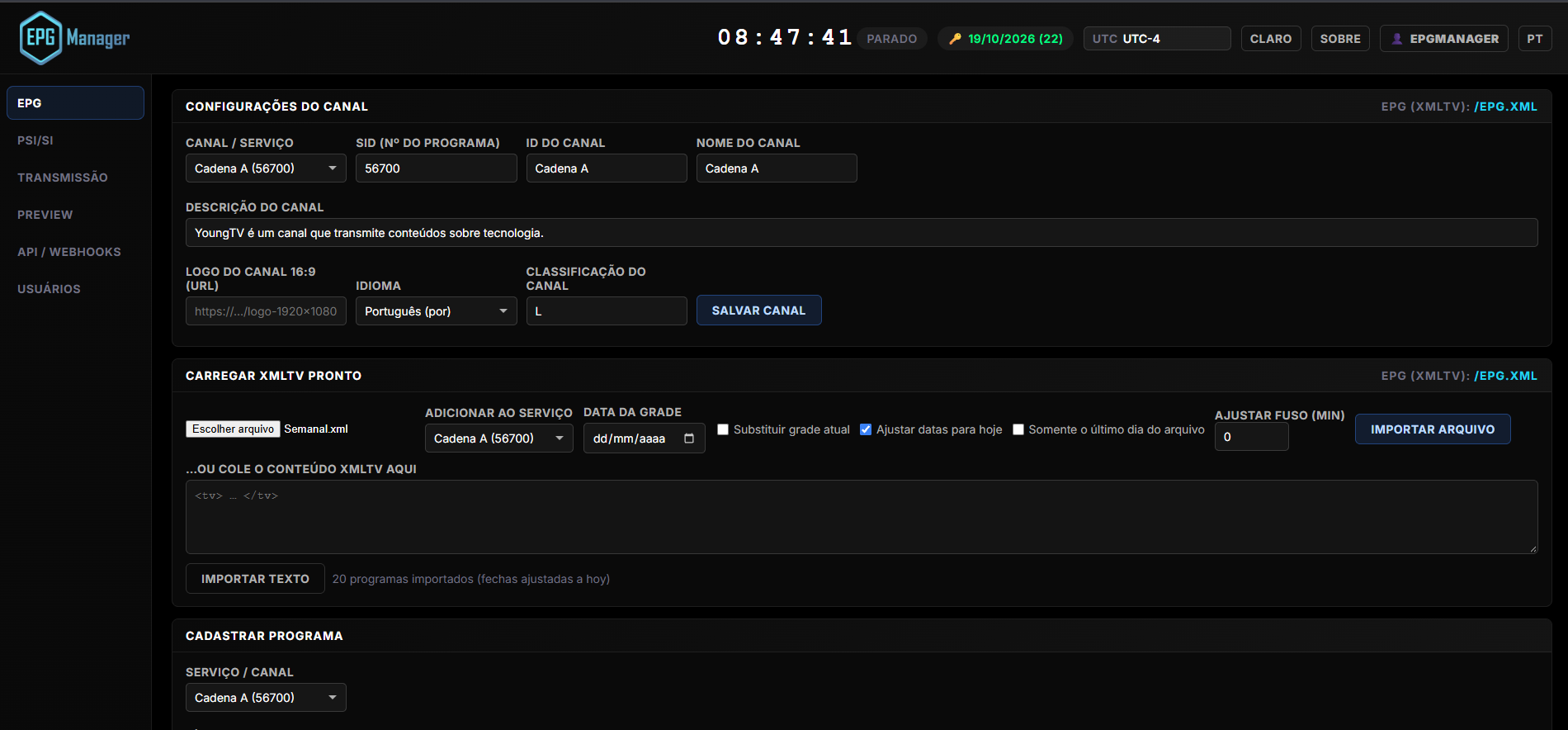Open /EPG.XML link in Configurações do Canal

1506,107
